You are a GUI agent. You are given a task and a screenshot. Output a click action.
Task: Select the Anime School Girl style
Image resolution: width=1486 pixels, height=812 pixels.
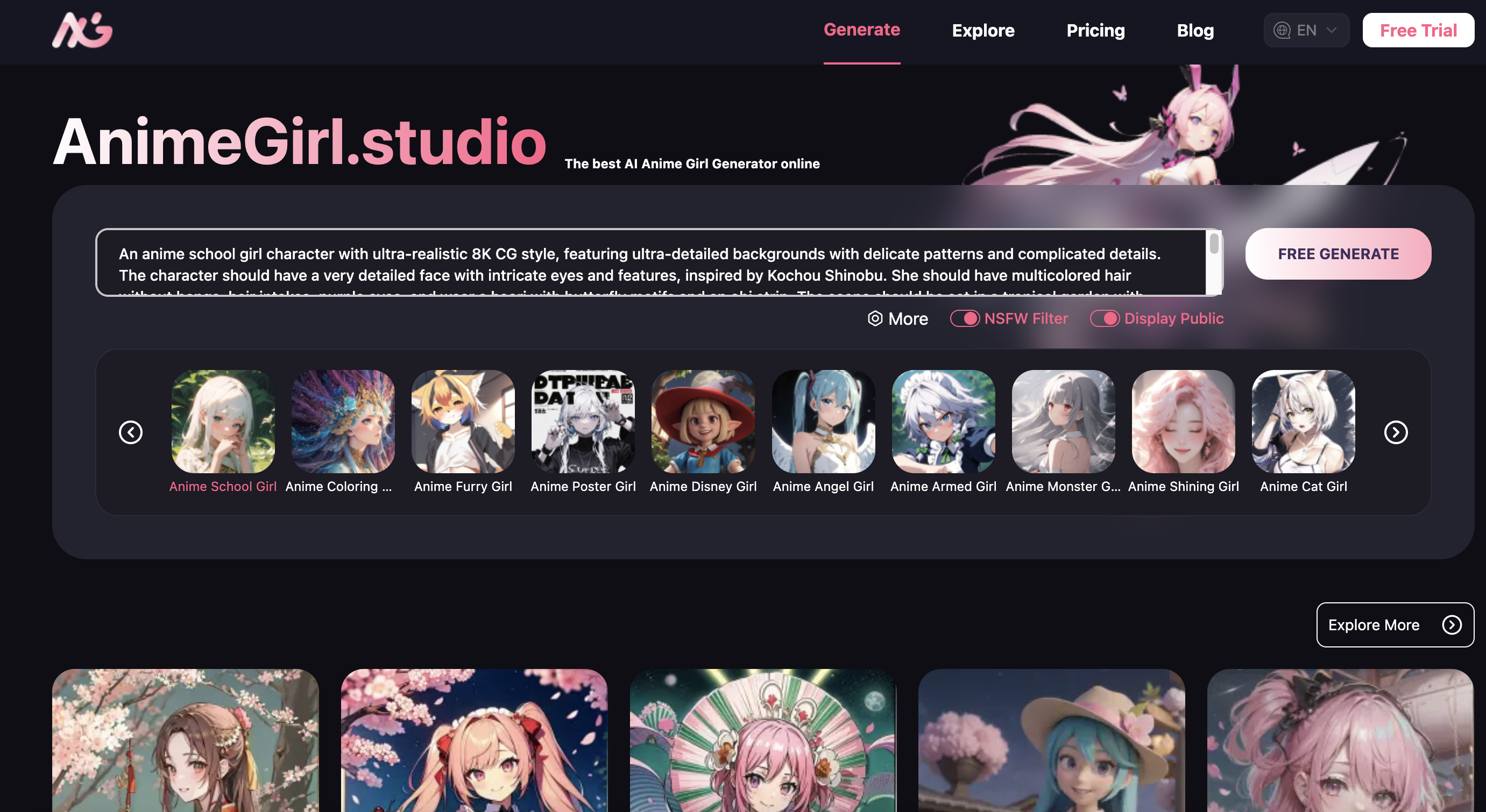coord(223,422)
